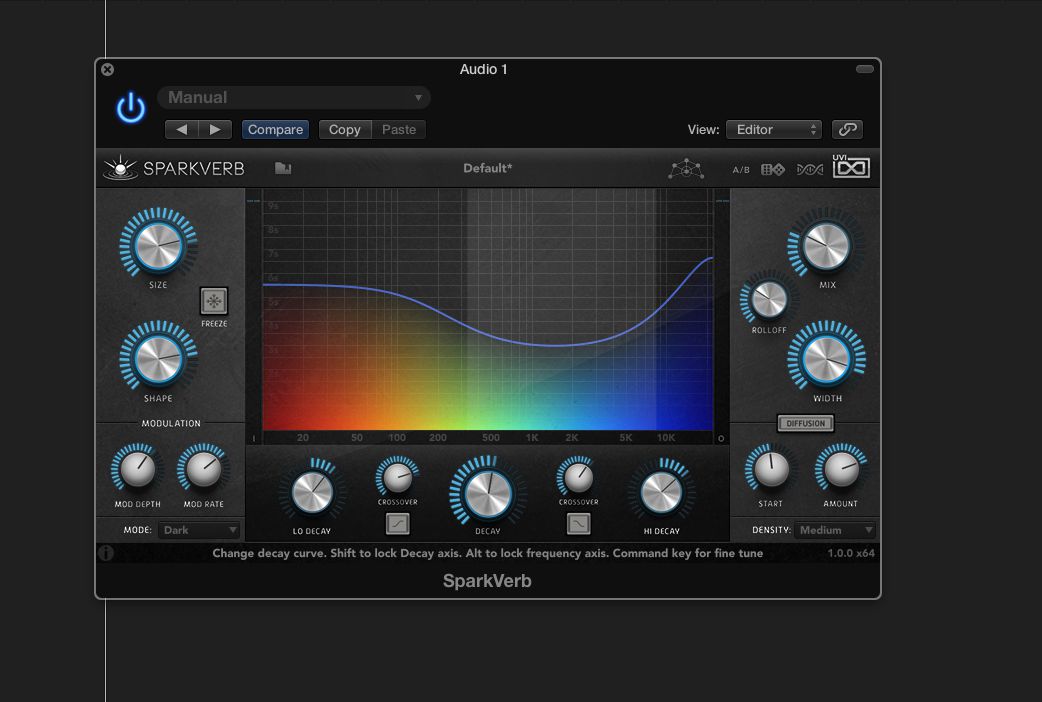Click the diffusion Amount knob
The height and width of the screenshot is (702, 1042).
click(841, 469)
